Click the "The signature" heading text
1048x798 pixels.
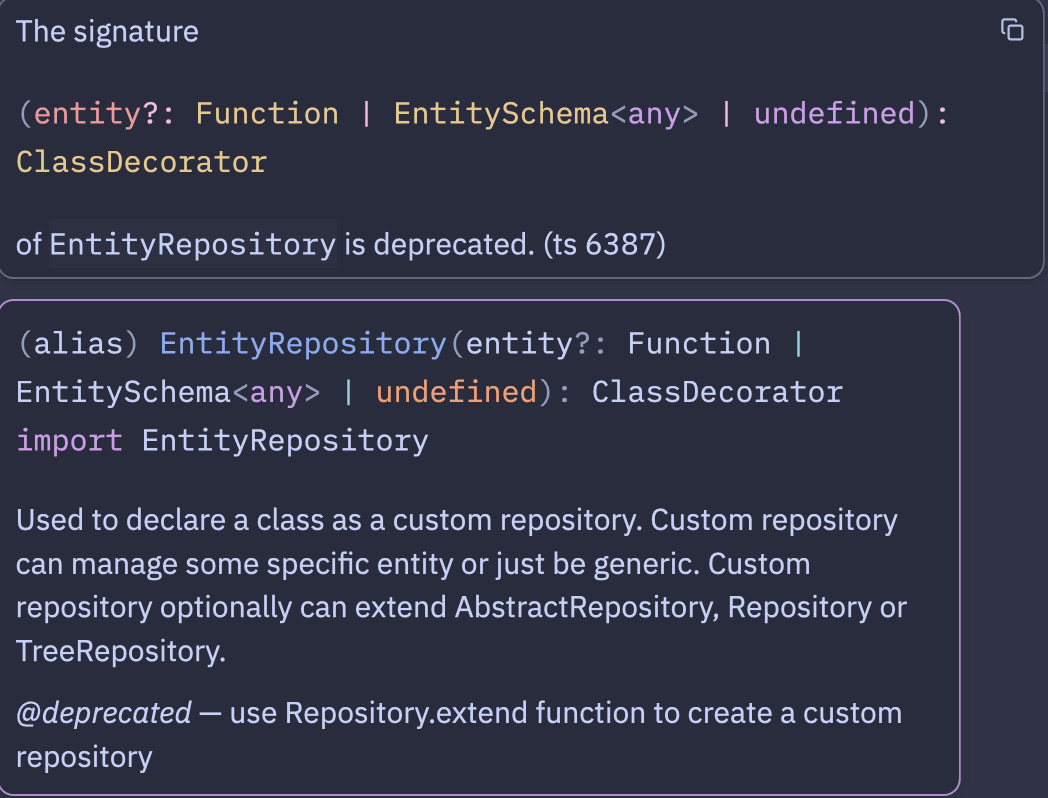tap(107, 32)
